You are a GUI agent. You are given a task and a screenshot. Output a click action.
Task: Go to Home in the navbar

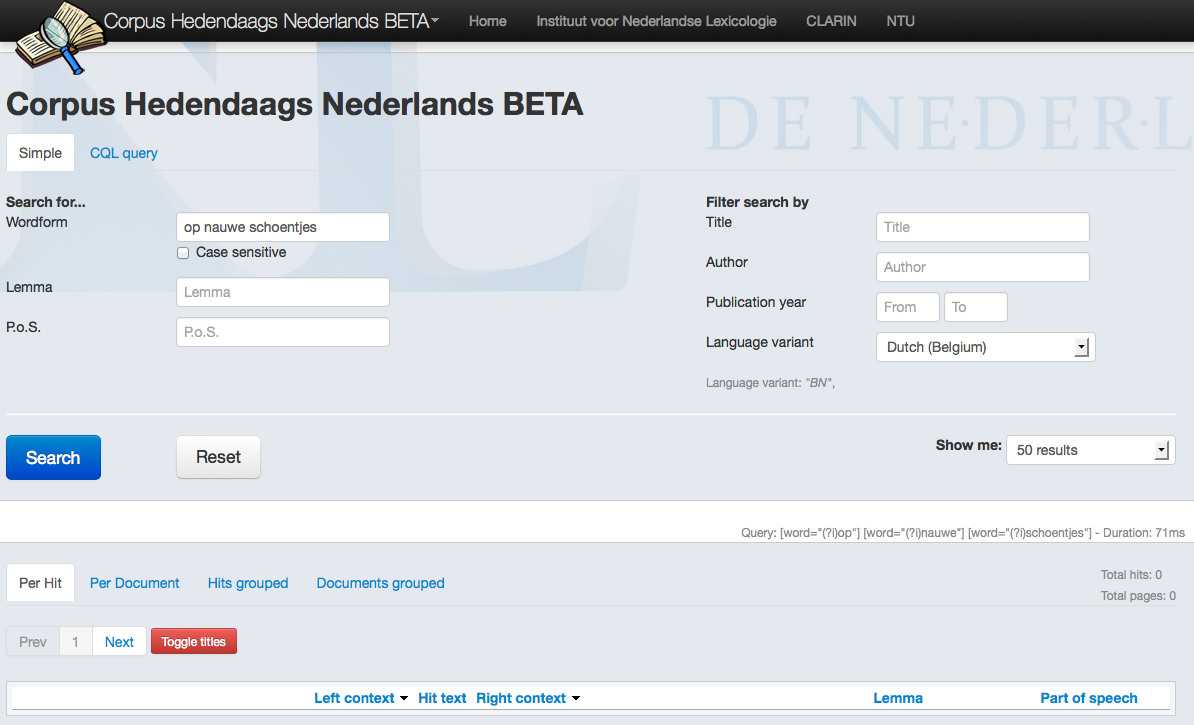pos(487,21)
